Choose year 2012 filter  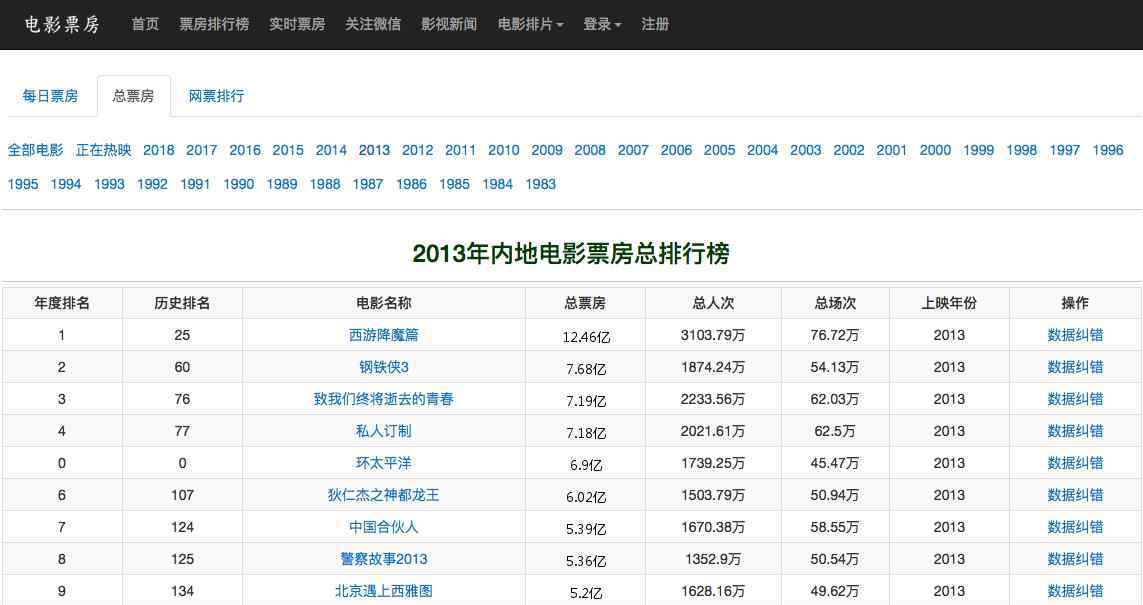[418, 150]
